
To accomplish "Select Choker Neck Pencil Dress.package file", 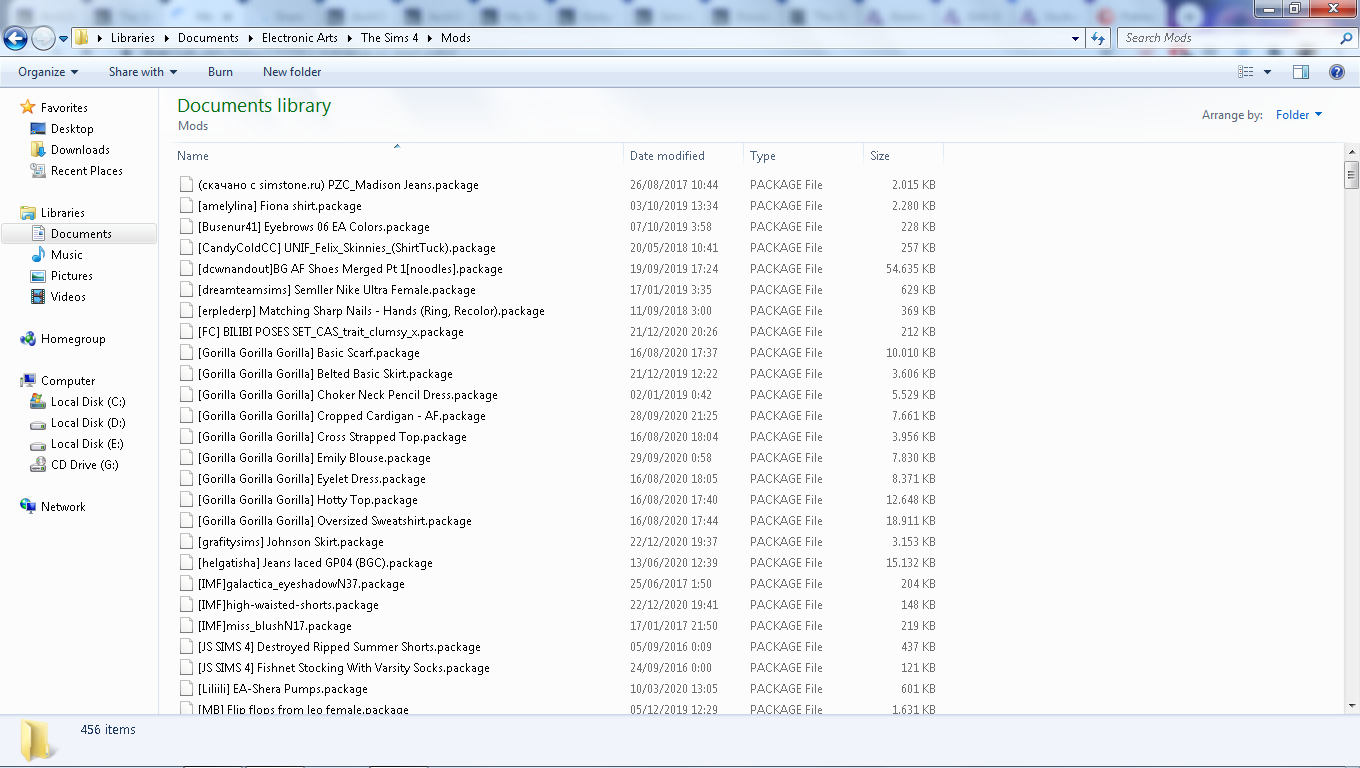I will click(348, 395).
